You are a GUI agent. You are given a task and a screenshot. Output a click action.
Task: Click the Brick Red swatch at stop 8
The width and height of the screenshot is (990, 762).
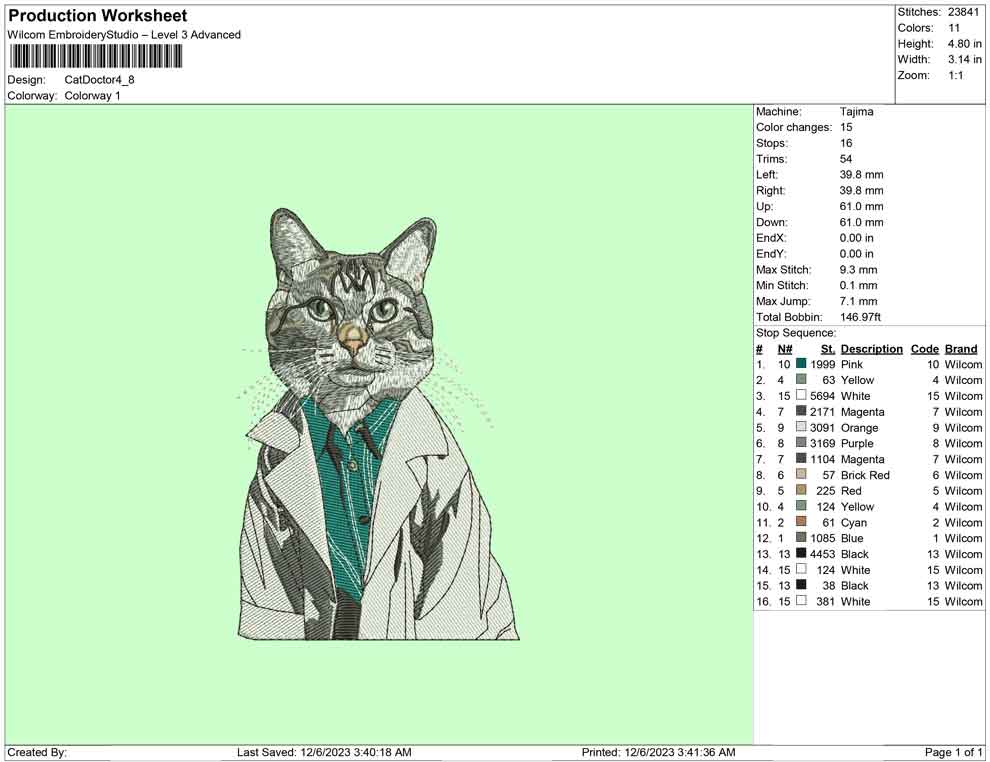pos(799,475)
